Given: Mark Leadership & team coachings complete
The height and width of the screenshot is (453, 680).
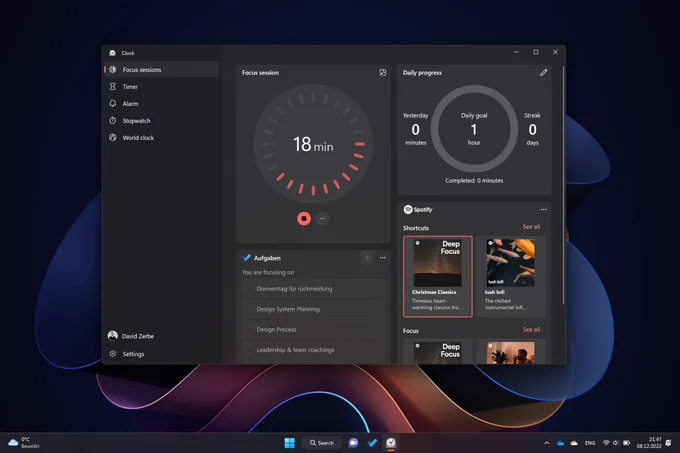Looking at the screenshot, I should coord(249,350).
